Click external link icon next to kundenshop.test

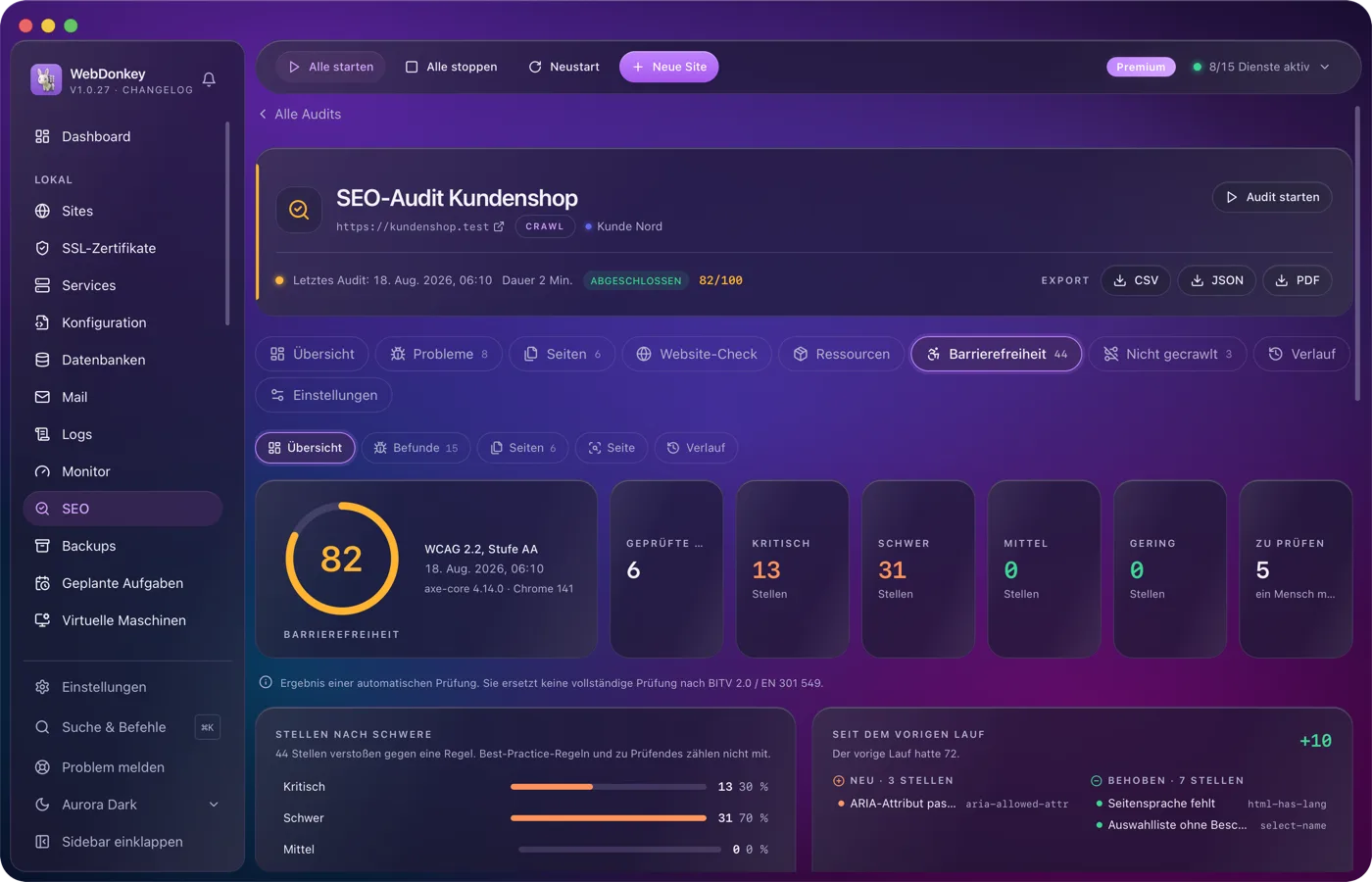point(499,226)
